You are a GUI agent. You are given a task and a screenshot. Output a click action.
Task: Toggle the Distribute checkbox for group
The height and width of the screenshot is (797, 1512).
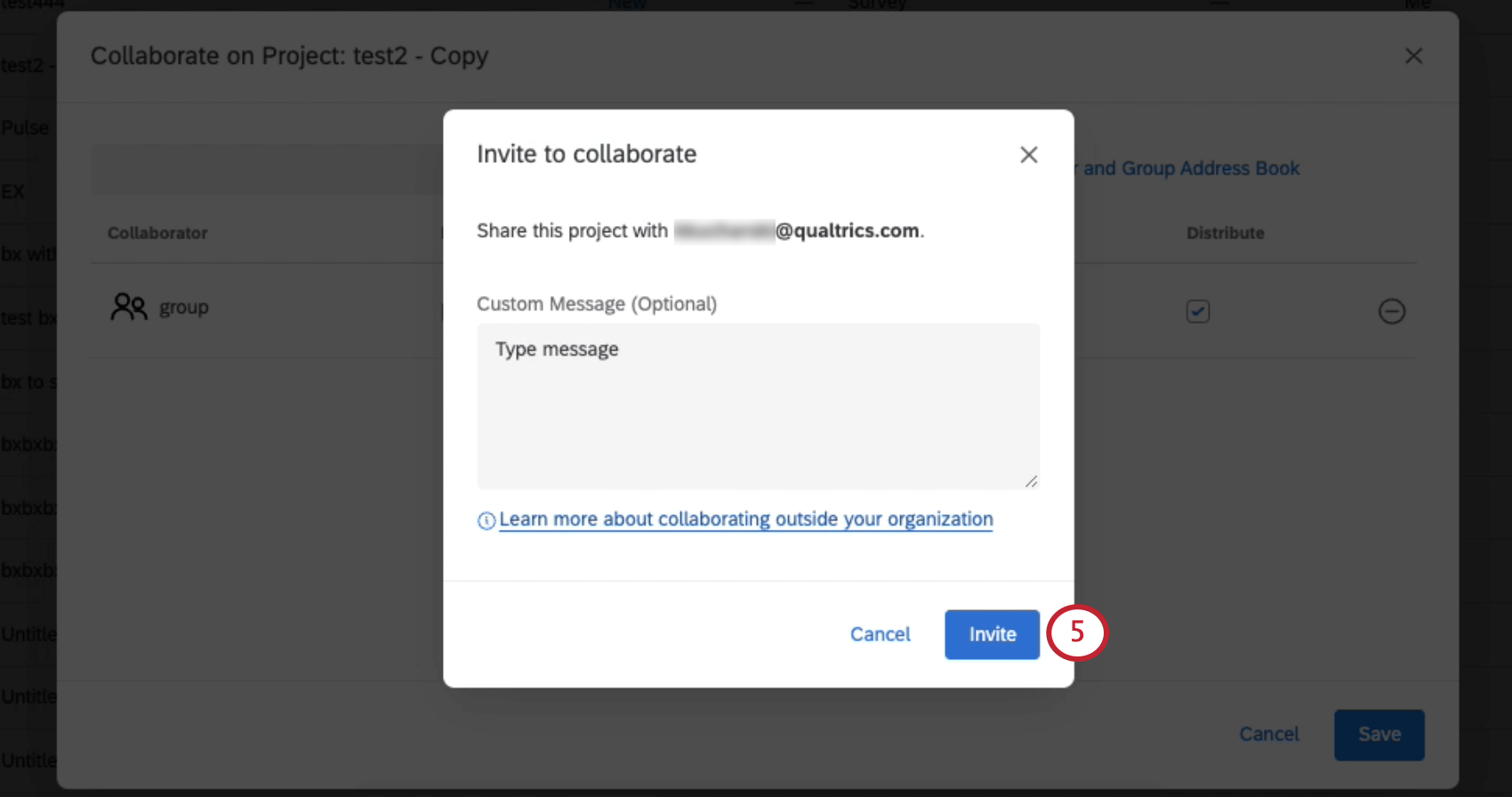(x=1197, y=311)
